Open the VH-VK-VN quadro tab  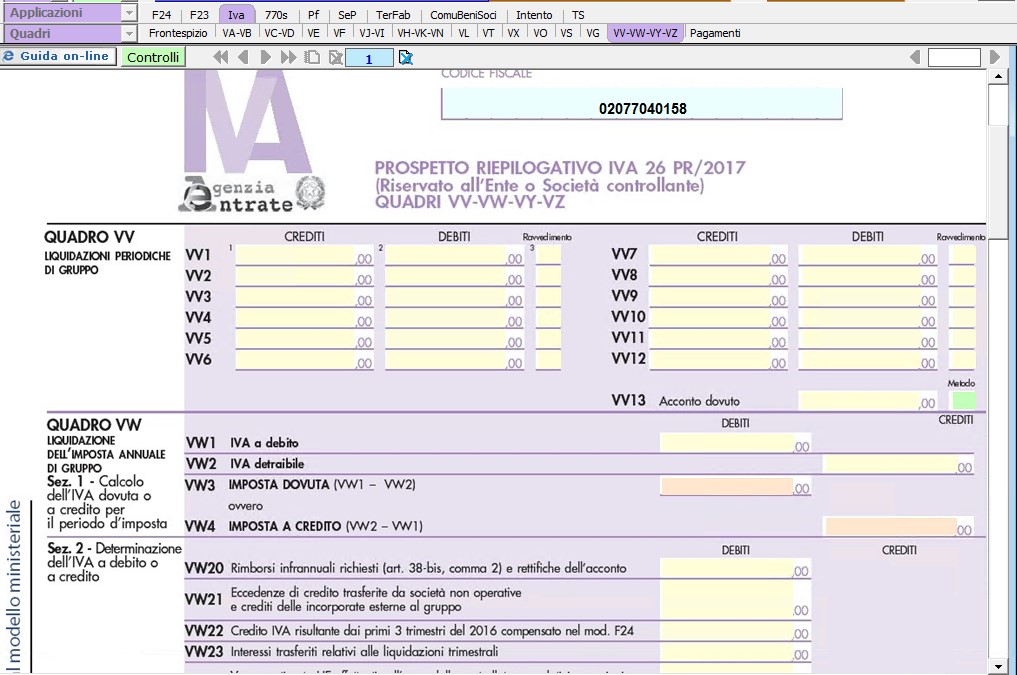(420, 33)
